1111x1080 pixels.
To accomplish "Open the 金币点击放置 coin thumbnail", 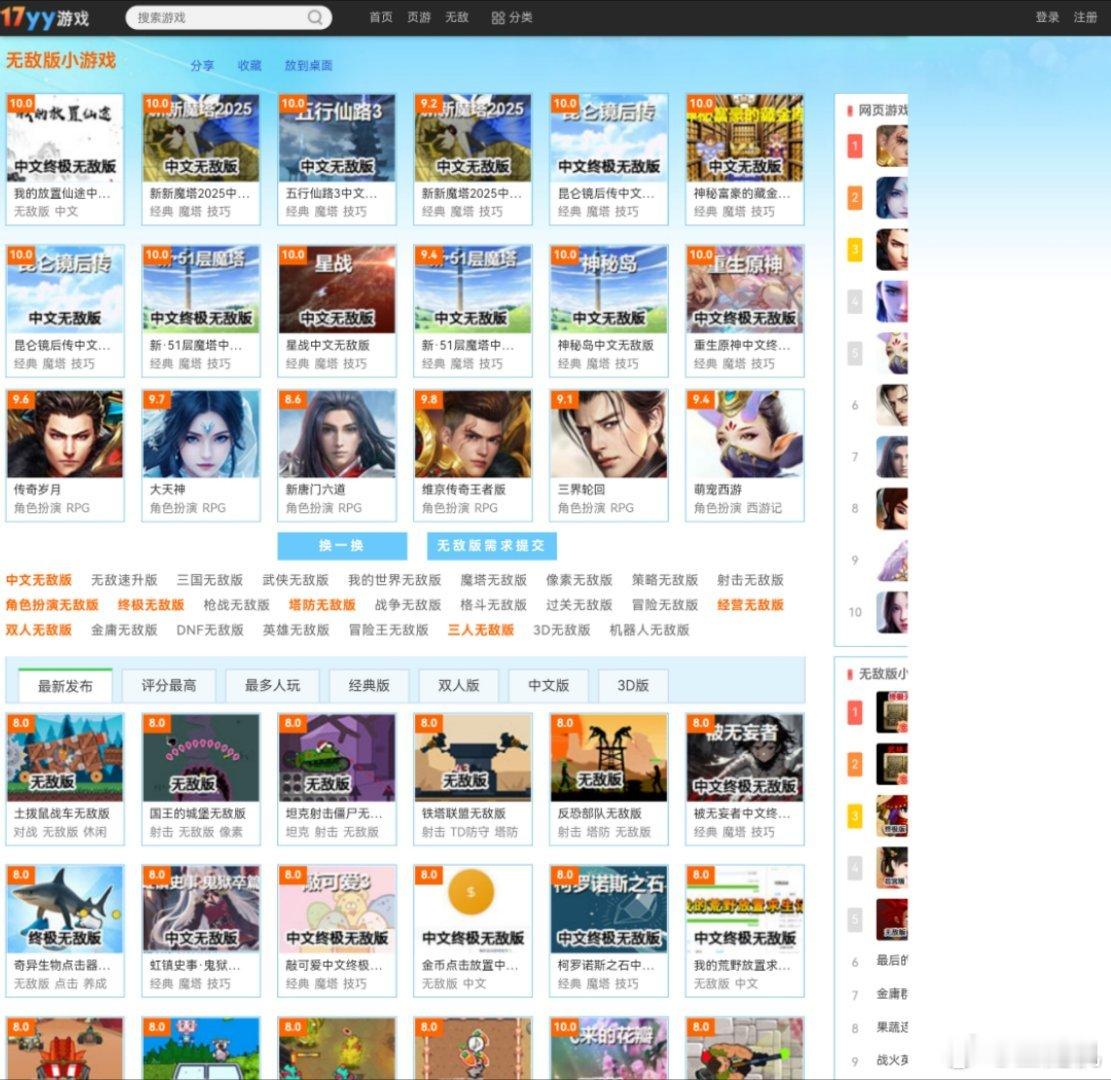I will tap(473, 909).
